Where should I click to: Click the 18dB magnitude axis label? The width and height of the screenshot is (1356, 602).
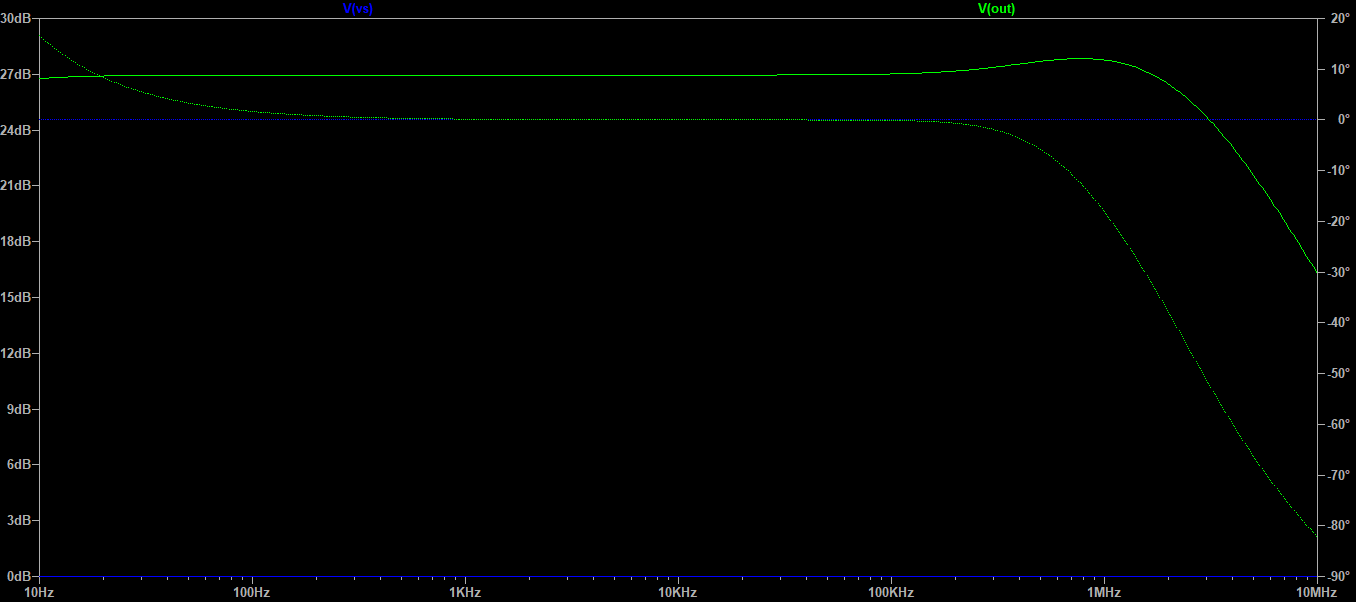pos(14,241)
